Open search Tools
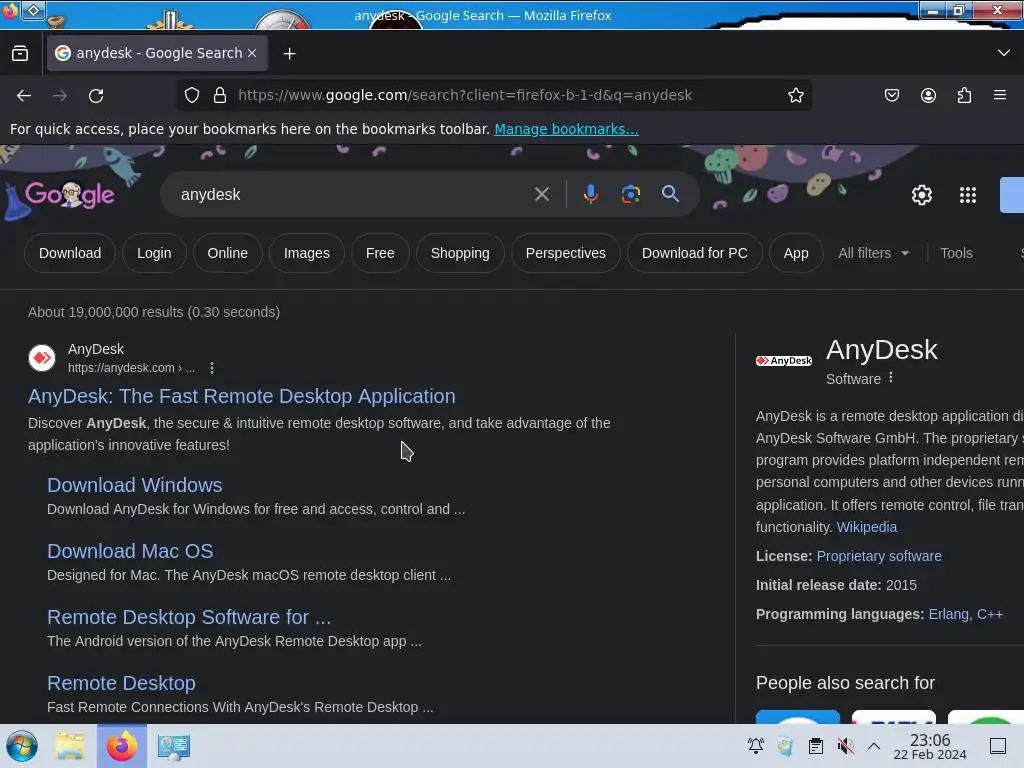1024x768 pixels. [956, 253]
